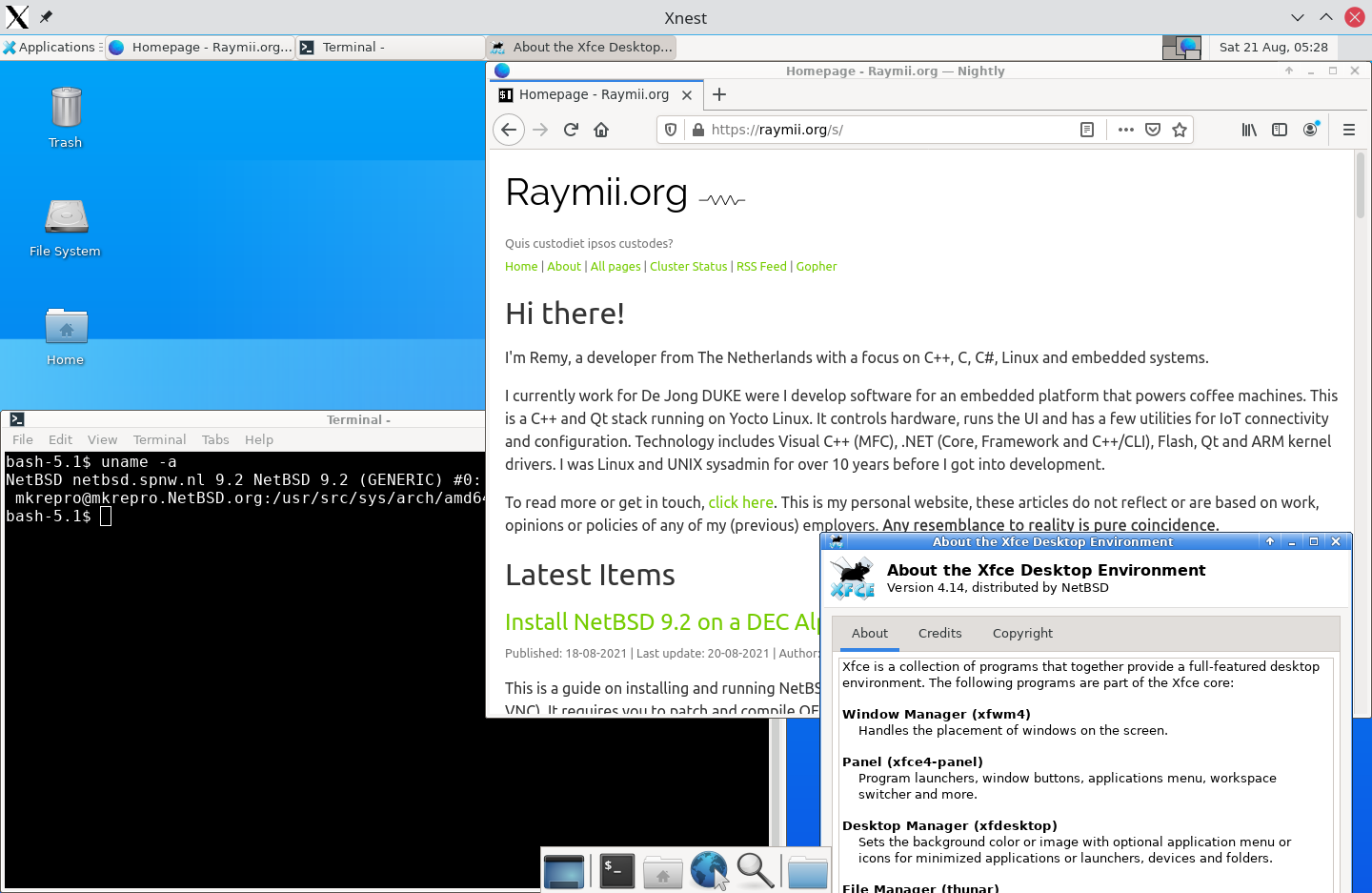Follow the Cluster Status link

click(x=688, y=266)
